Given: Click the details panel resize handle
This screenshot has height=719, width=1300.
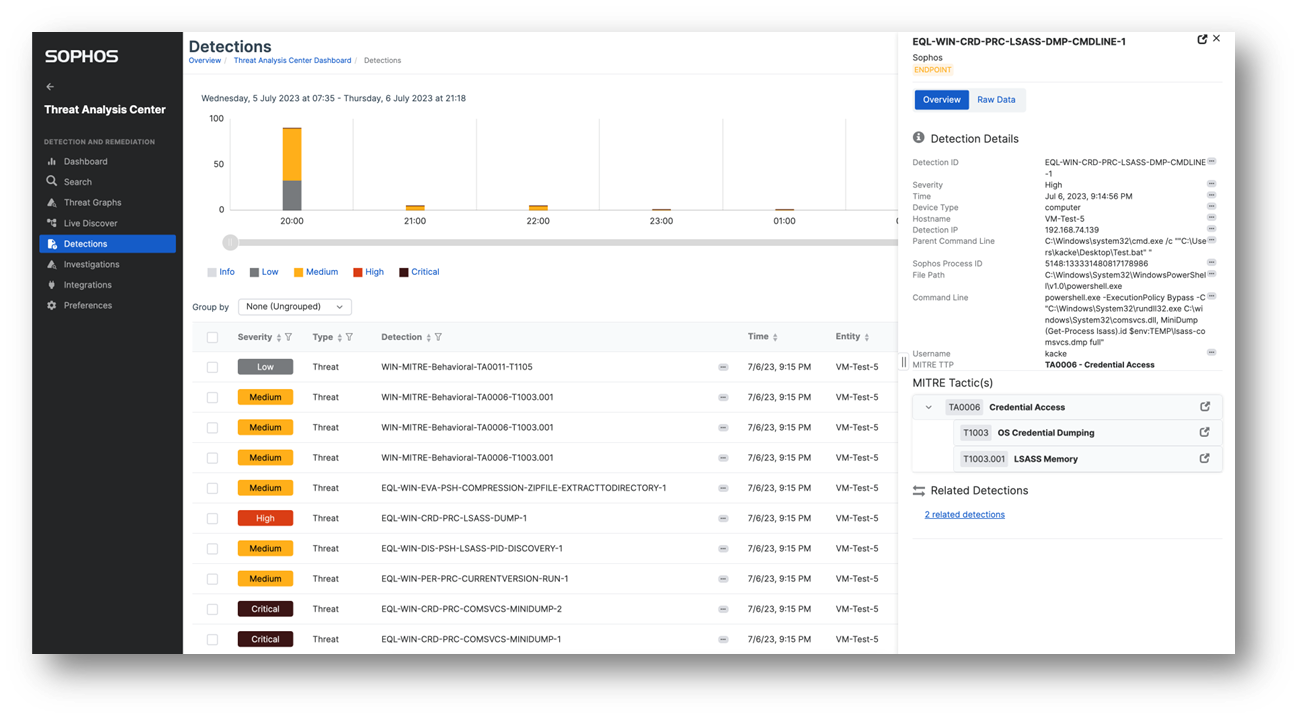Looking at the screenshot, I should [x=904, y=363].
